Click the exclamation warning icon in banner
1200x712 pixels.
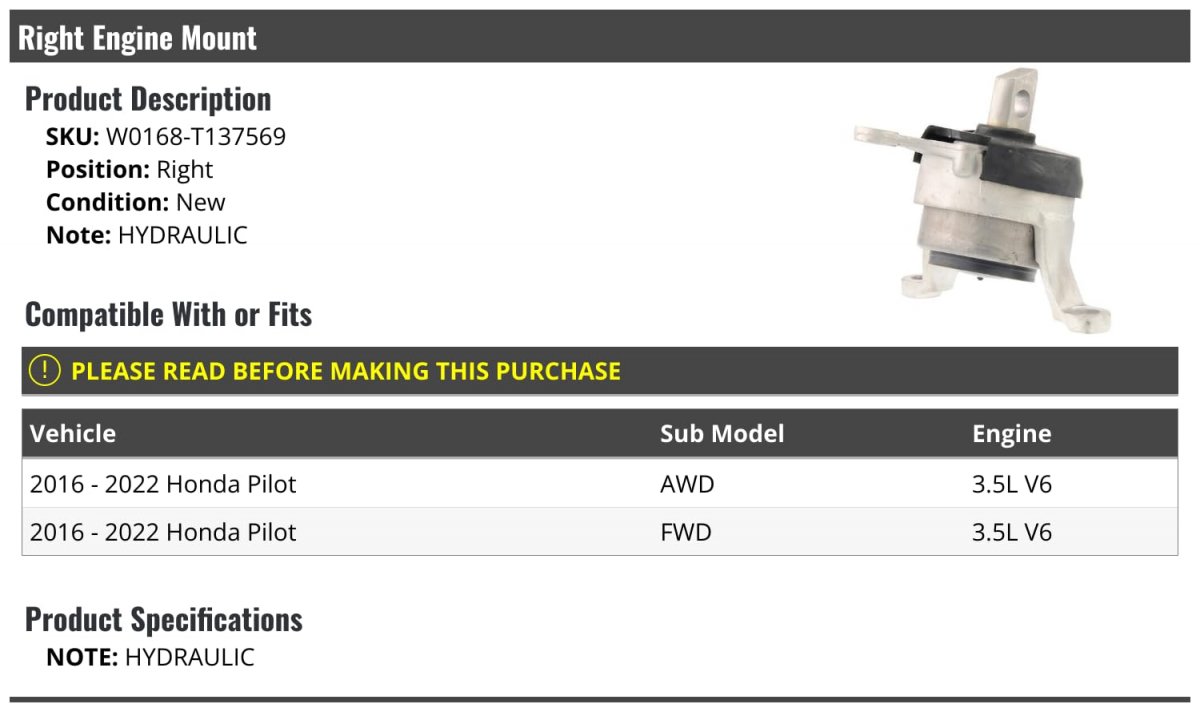[x=45, y=371]
